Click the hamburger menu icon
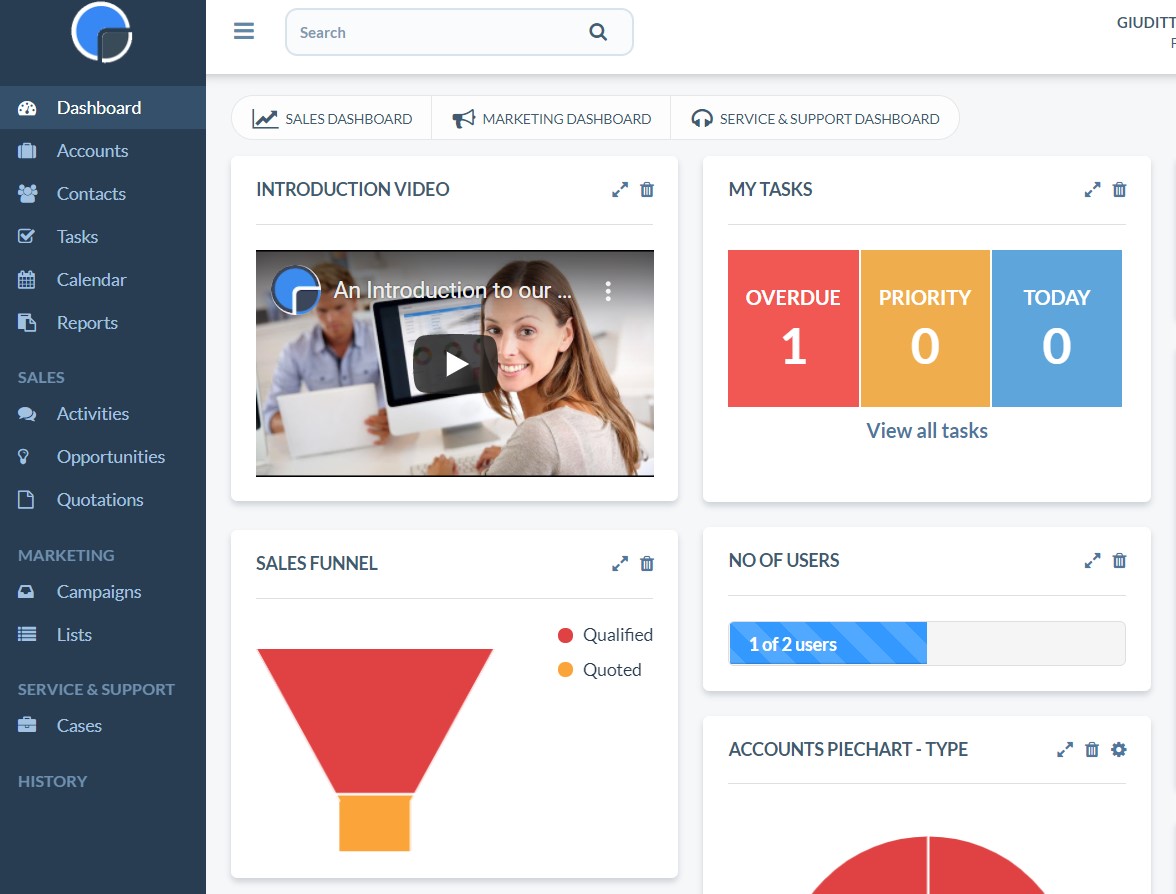 coord(244,31)
